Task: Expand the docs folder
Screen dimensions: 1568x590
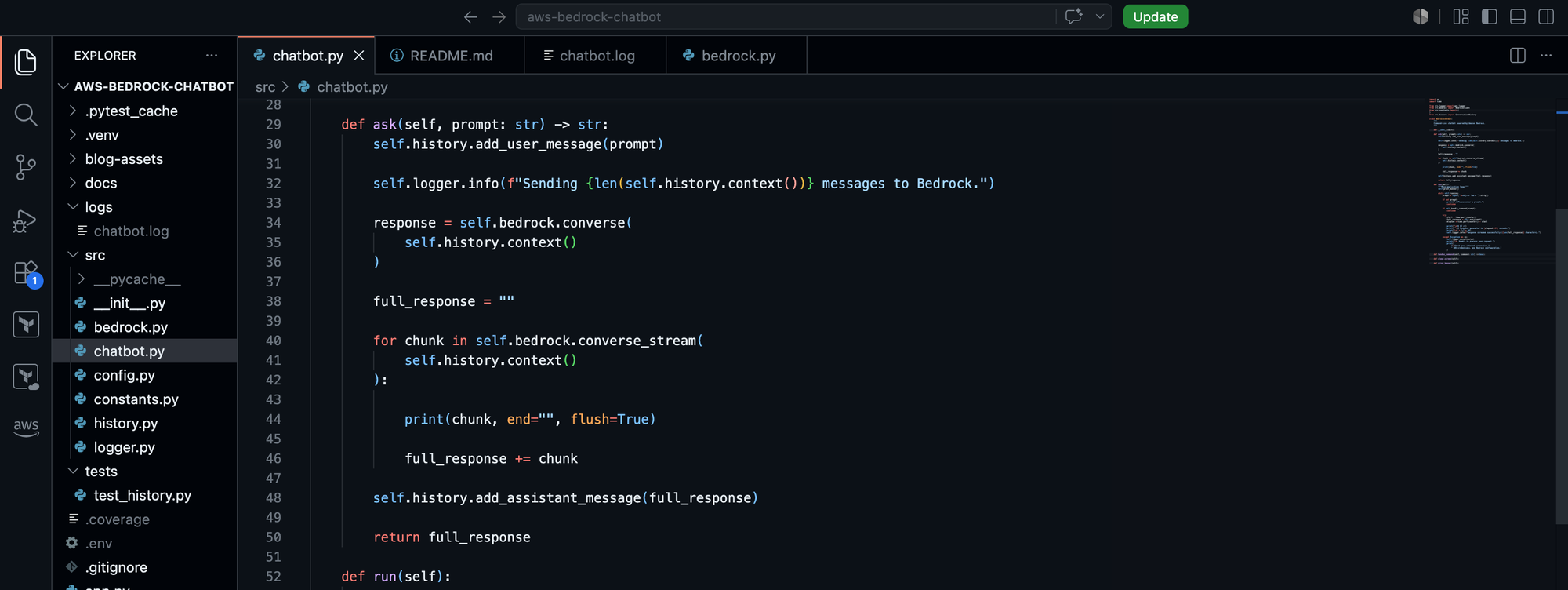Action: click(x=145, y=183)
